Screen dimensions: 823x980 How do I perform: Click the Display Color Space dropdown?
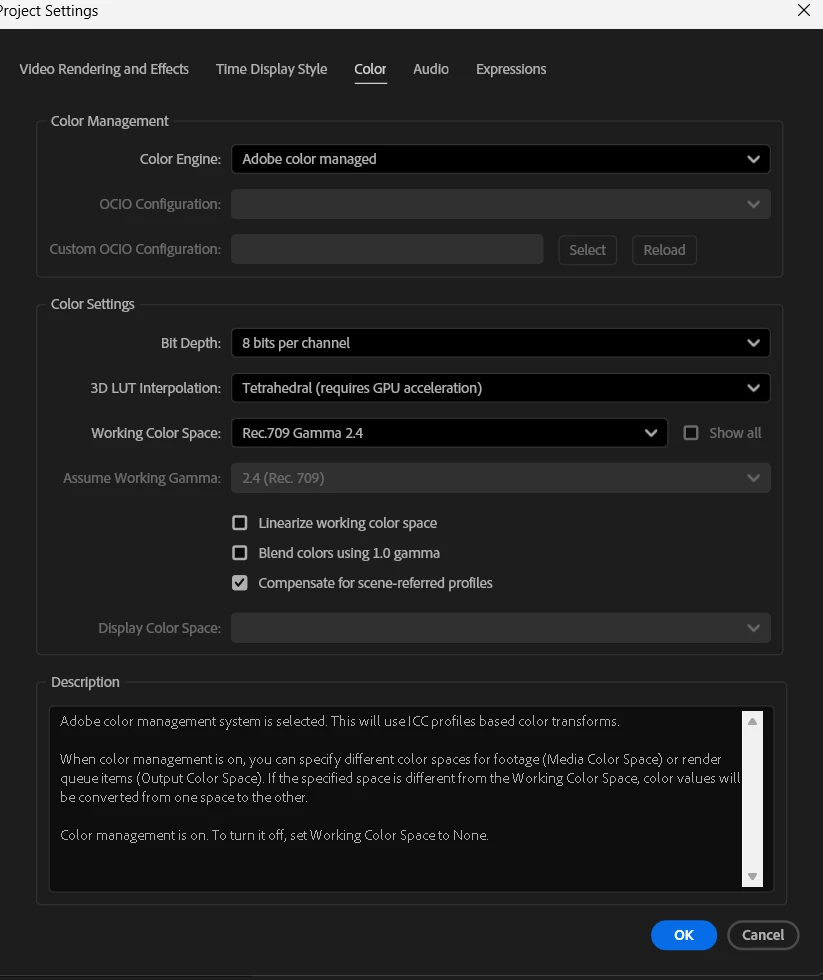[501, 628]
